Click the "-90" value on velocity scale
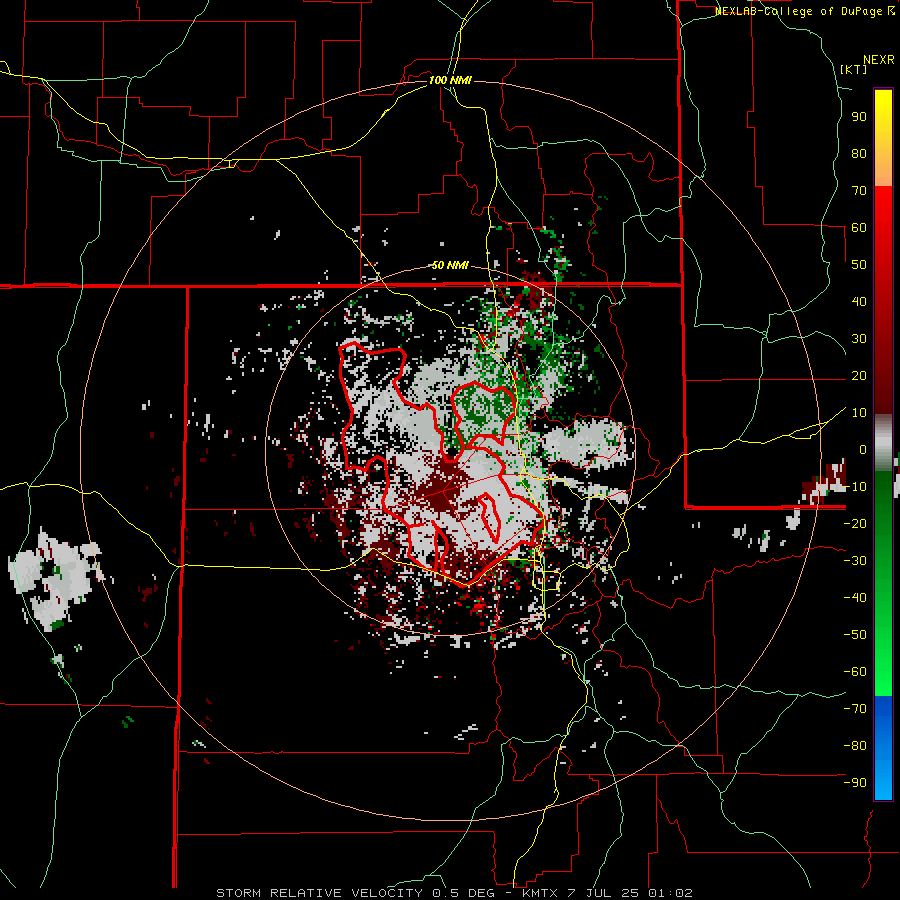Screen dimensions: 900x900 pyautogui.click(x=855, y=783)
